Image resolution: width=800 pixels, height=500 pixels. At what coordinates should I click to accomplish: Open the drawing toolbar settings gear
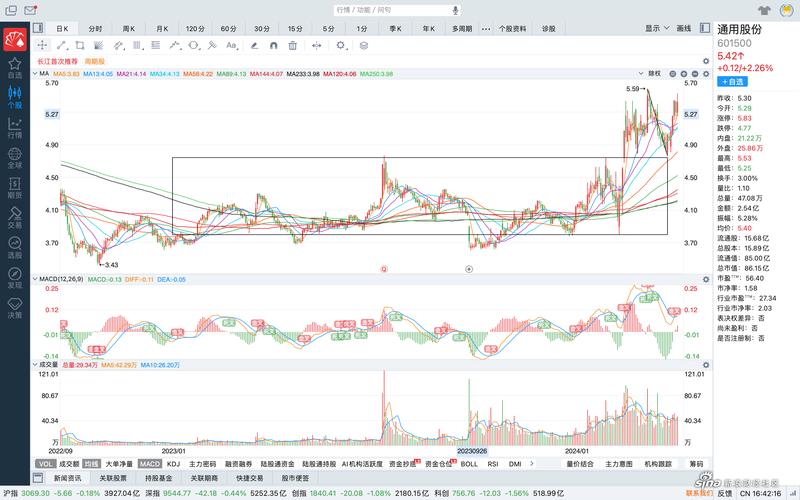343,45
